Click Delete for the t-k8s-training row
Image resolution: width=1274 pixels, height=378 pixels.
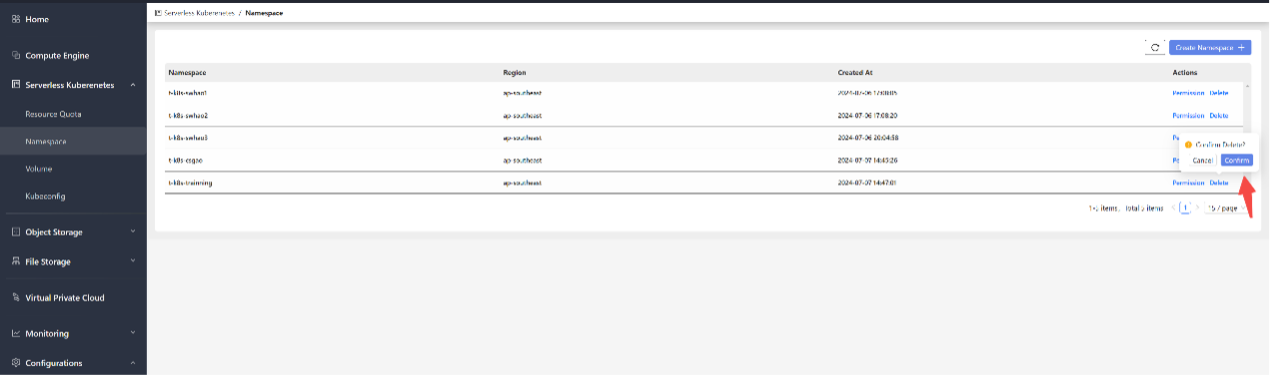[1219, 183]
